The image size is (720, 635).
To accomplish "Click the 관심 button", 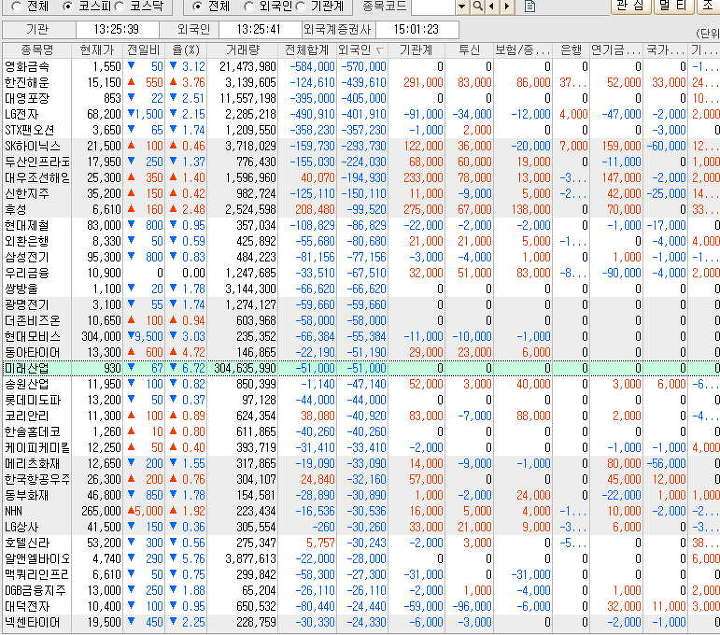I will (x=630, y=6).
